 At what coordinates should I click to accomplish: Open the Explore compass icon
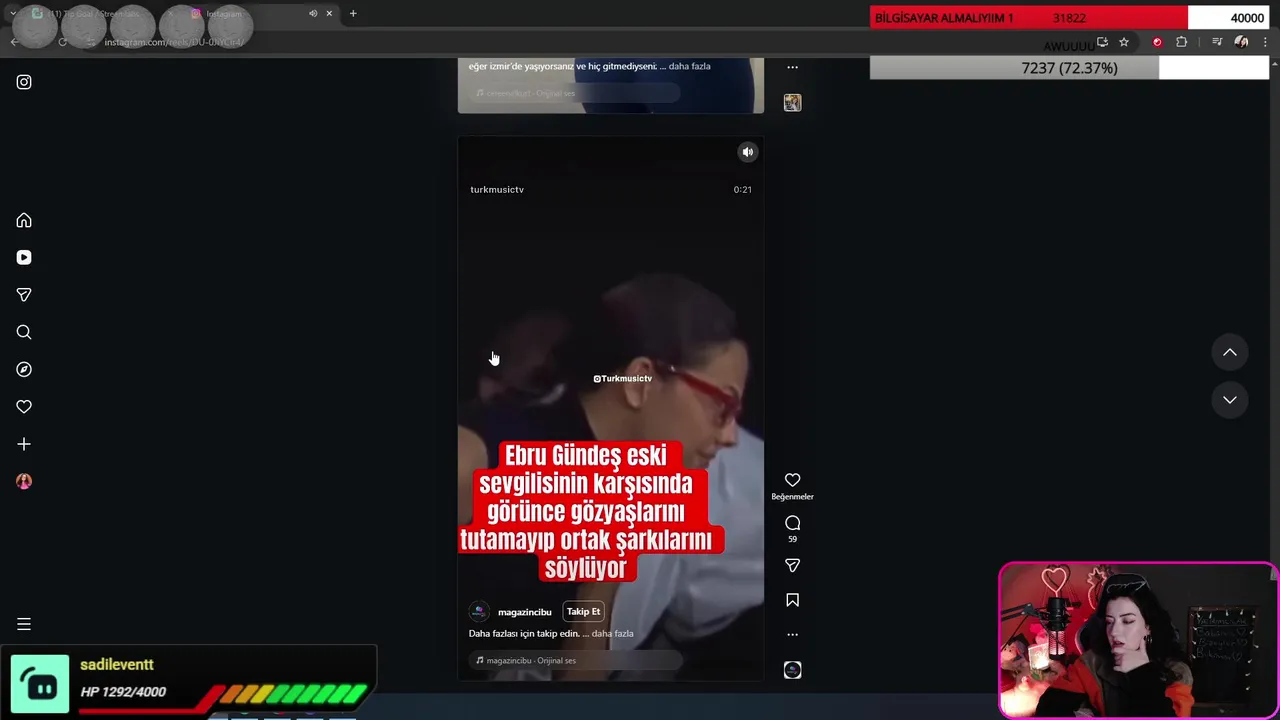[x=24, y=369]
